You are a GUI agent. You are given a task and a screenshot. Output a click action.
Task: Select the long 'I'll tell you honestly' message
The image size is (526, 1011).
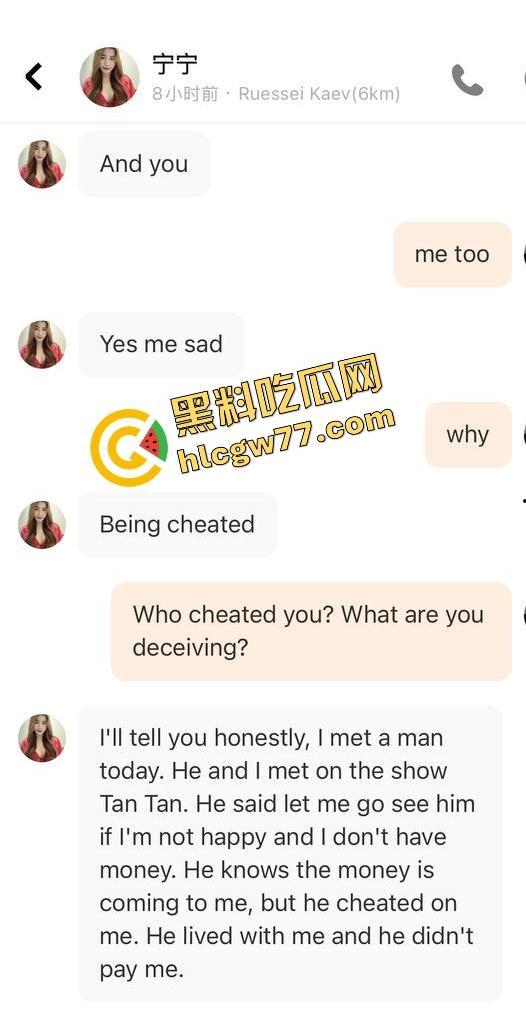coord(290,854)
